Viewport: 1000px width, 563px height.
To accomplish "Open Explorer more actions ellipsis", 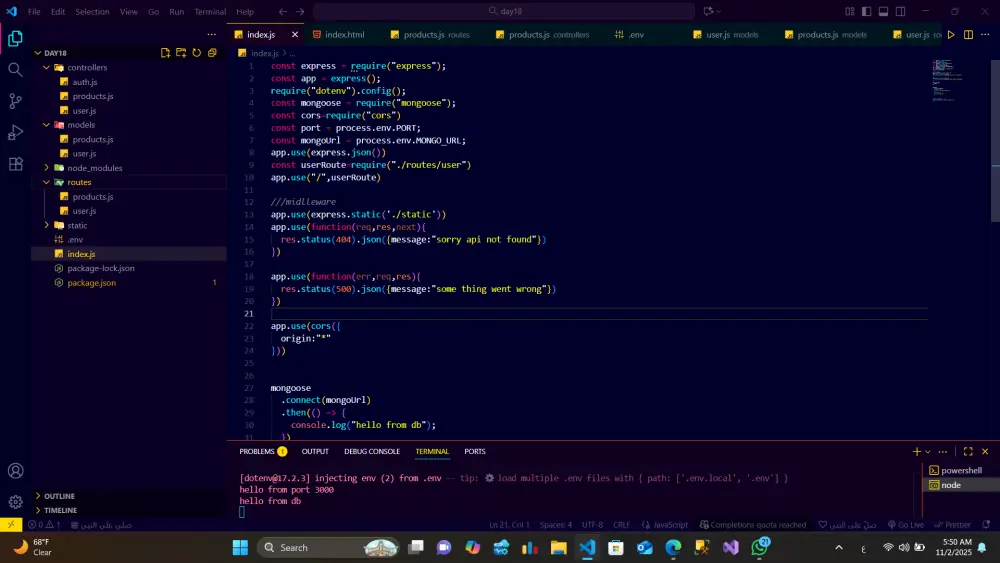I will tap(212, 34).
